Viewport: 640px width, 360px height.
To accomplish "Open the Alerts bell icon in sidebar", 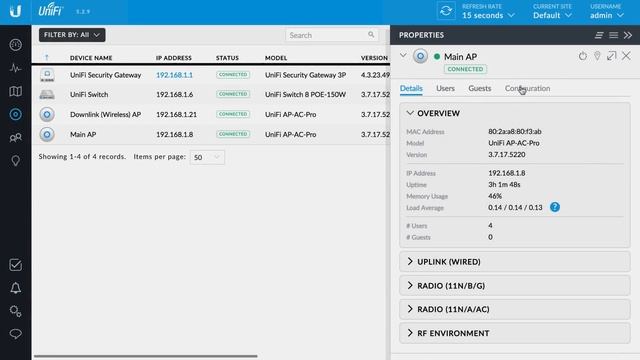I will tap(16, 288).
